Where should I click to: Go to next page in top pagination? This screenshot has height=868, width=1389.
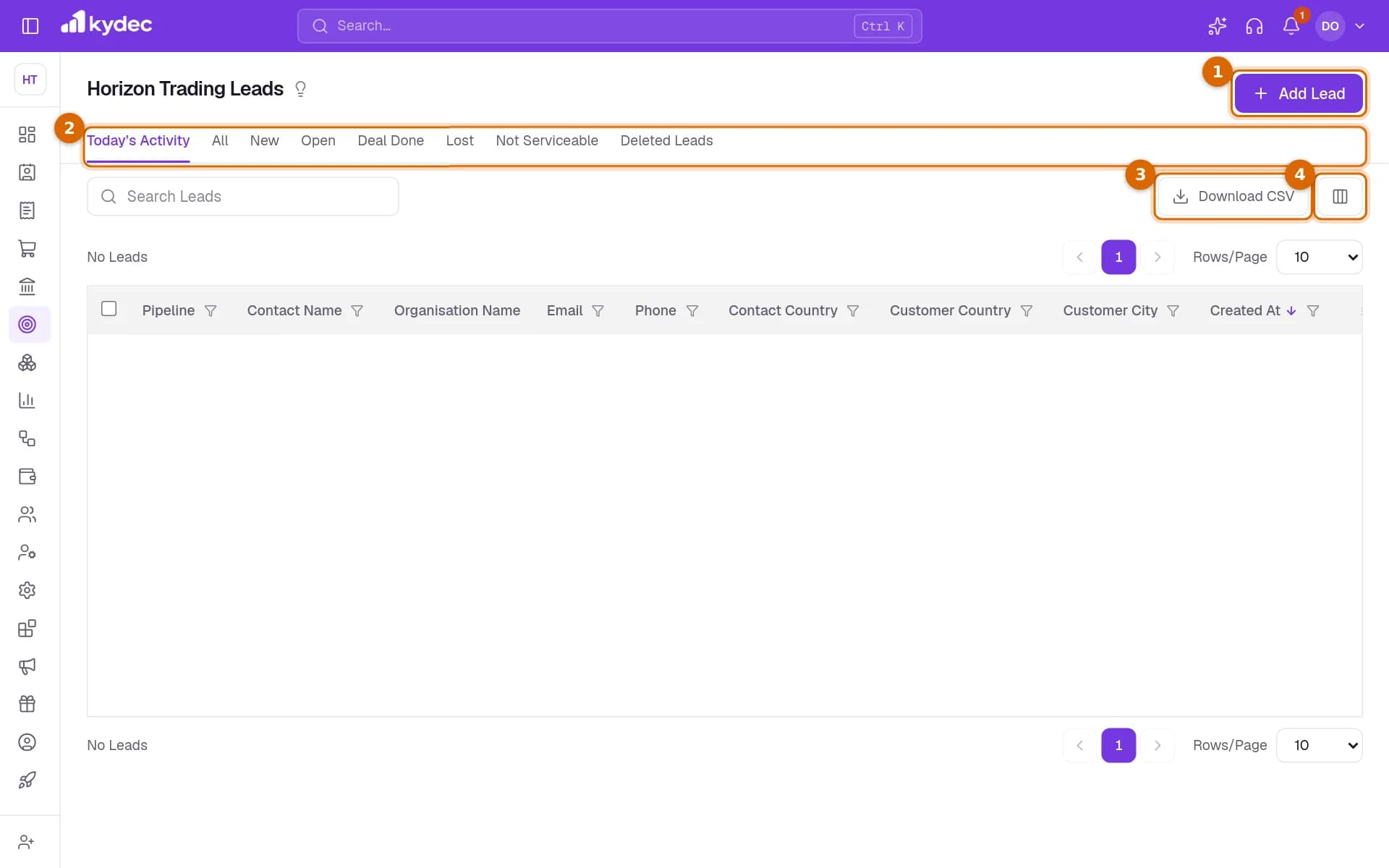[x=1157, y=257]
